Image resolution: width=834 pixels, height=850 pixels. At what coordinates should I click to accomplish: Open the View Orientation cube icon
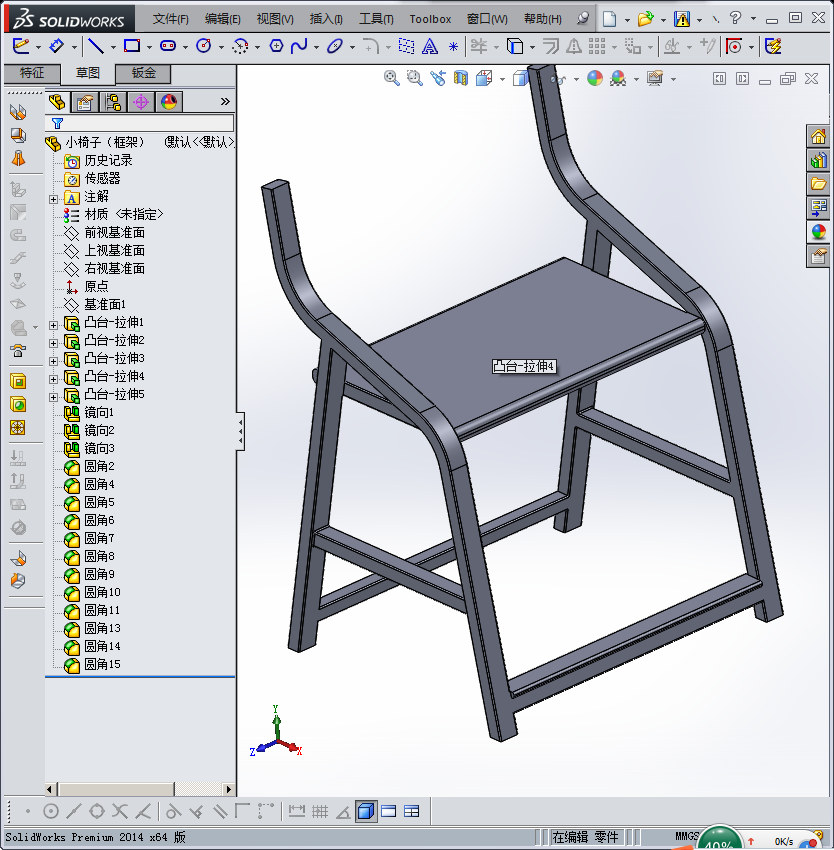[482, 78]
